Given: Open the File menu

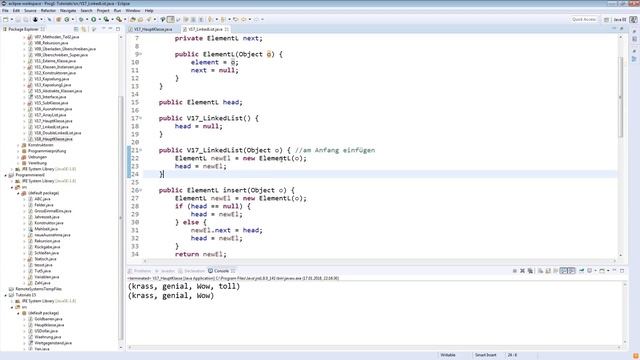Looking at the screenshot, I should (5, 11).
